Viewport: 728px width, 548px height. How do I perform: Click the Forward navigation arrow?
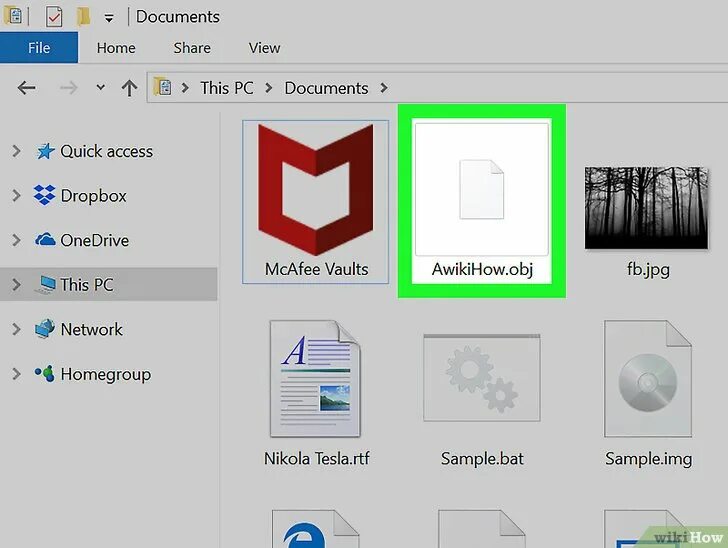point(69,88)
